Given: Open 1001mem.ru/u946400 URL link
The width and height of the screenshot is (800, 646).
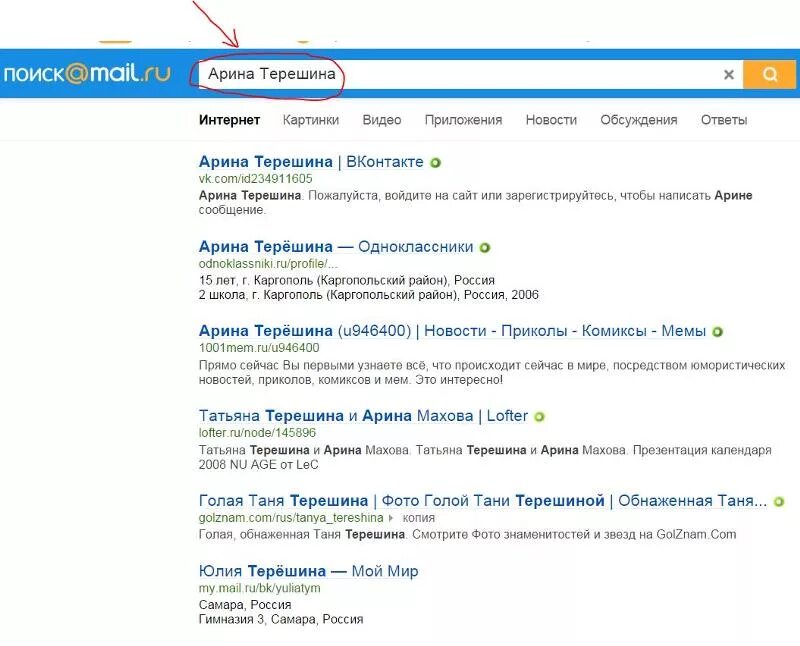Looking at the screenshot, I should [259, 348].
